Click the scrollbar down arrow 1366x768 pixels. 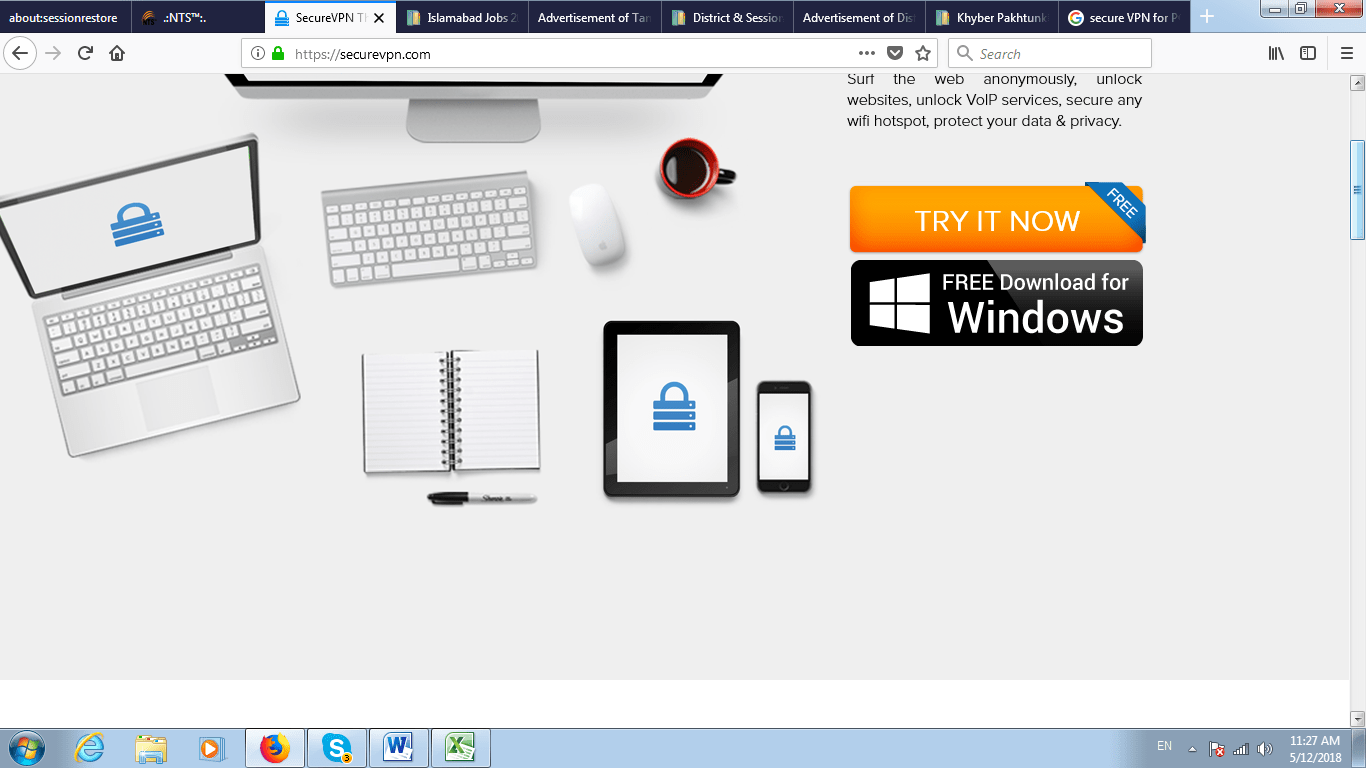(1357, 718)
